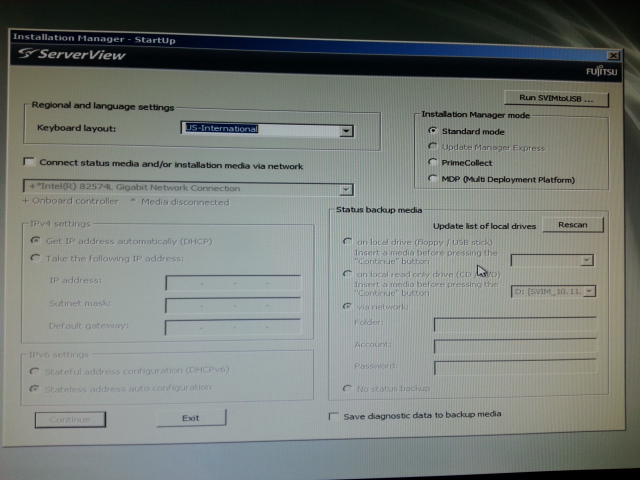Click the Fujitsu logo

tap(602, 71)
